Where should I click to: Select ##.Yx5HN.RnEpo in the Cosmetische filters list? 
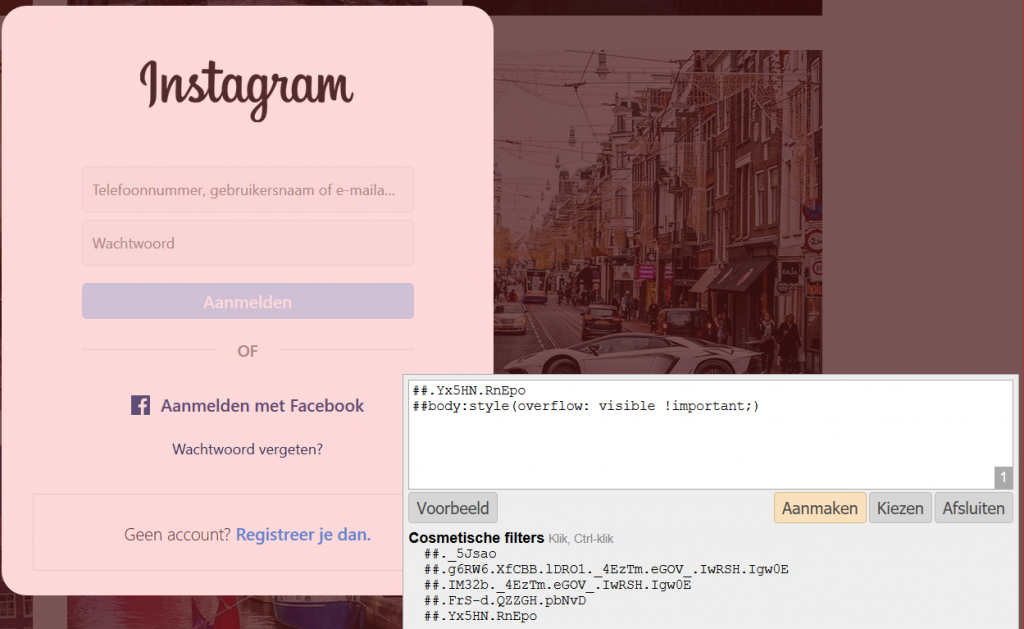click(x=480, y=617)
